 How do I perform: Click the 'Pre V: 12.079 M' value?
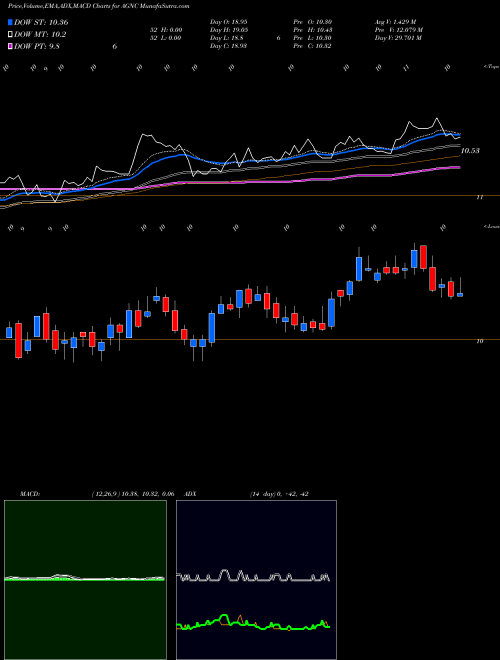click(399, 30)
